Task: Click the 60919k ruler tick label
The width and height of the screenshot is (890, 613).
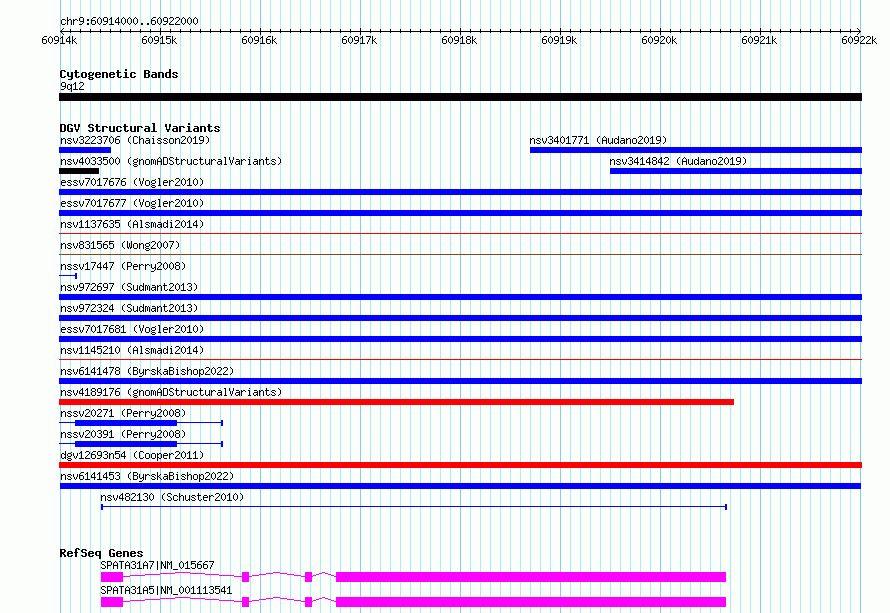Action: 559,40
